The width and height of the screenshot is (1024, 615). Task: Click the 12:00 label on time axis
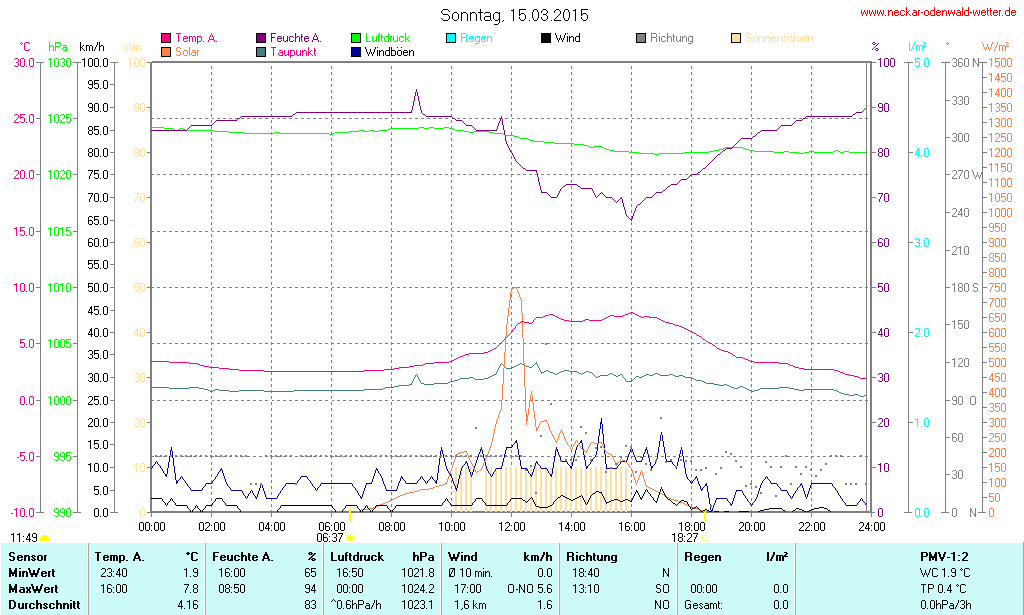pyautogui.click(x=512, y=526)
